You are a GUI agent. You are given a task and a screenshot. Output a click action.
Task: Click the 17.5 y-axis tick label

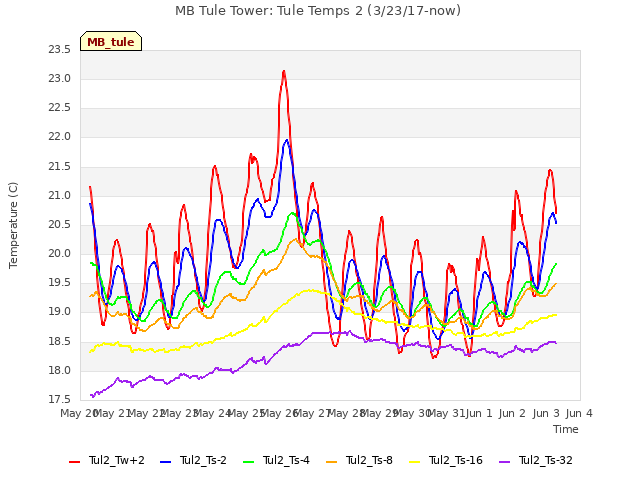tap(60, 399)
